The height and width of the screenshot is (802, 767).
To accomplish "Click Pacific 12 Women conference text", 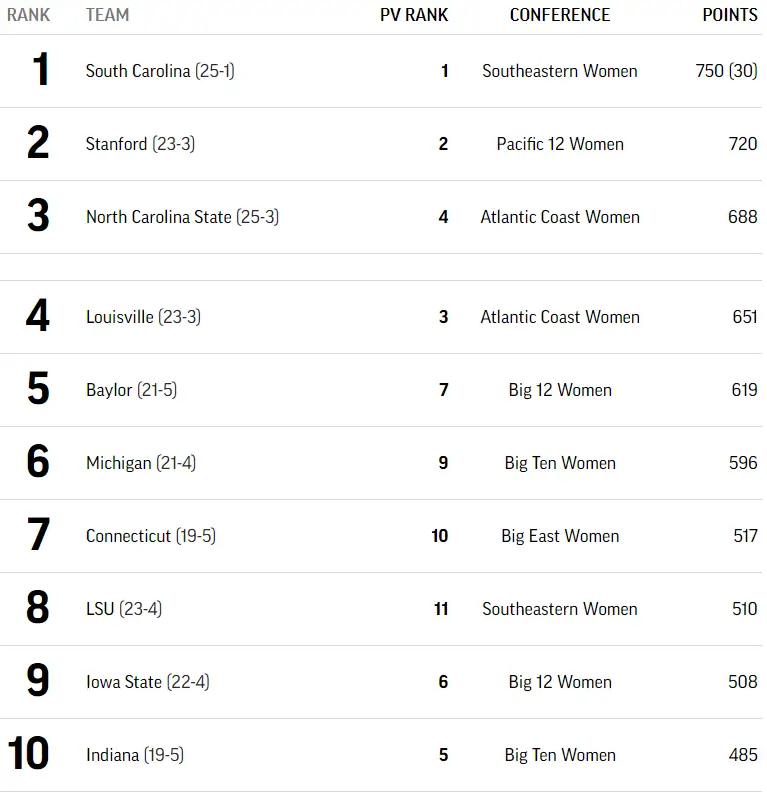I will click(x=560, y=144).
